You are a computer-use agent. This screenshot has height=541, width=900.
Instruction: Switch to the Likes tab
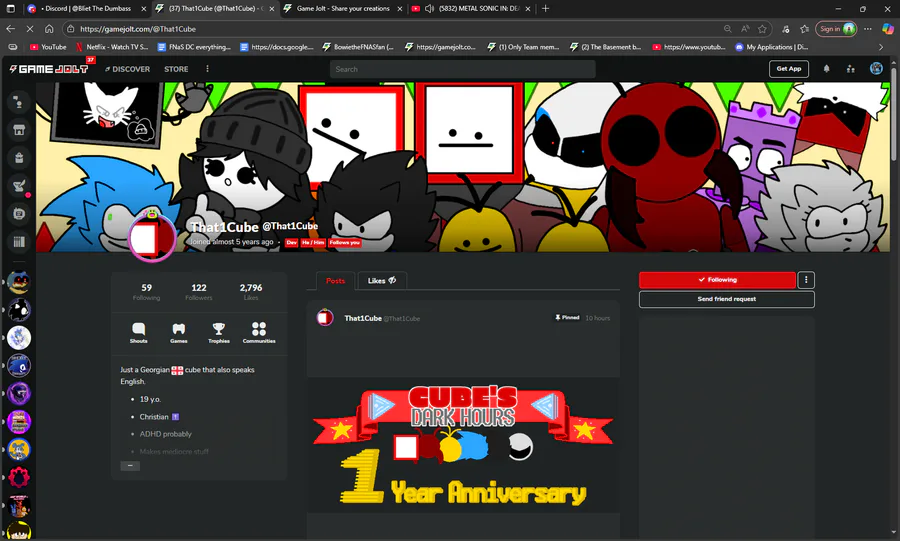click(x=382, y=281)
